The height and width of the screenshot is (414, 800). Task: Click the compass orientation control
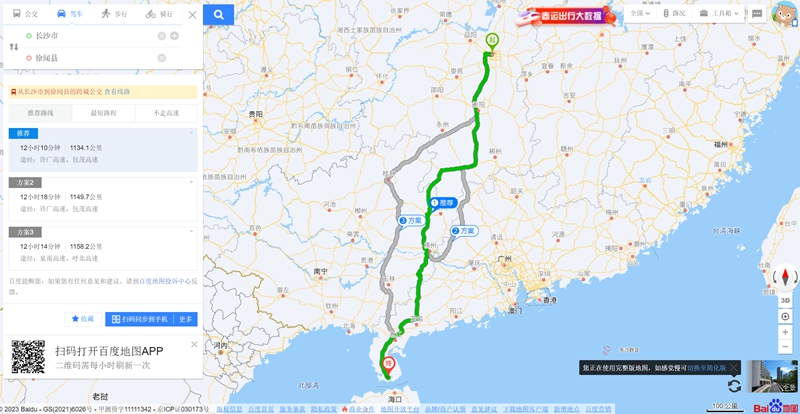pos(785,277)
